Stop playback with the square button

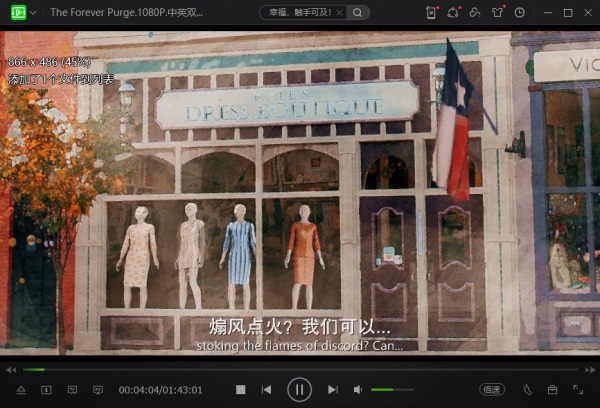point(241,390)
